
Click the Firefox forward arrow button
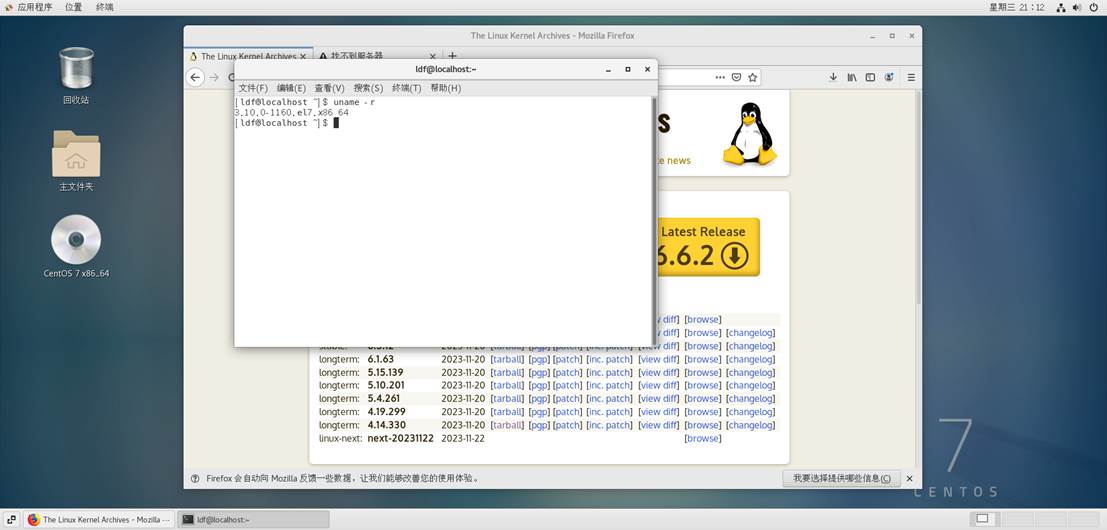coord(214,78)
